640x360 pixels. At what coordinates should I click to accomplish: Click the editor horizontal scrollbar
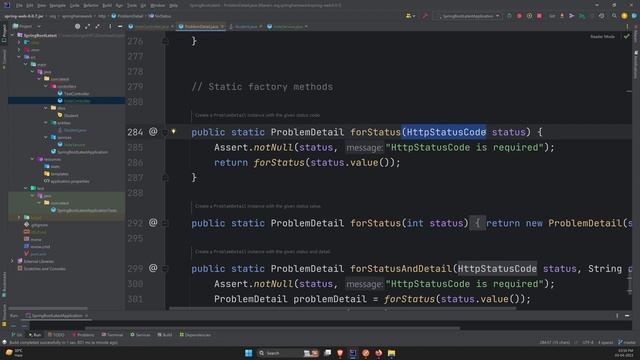click(343, 309)
